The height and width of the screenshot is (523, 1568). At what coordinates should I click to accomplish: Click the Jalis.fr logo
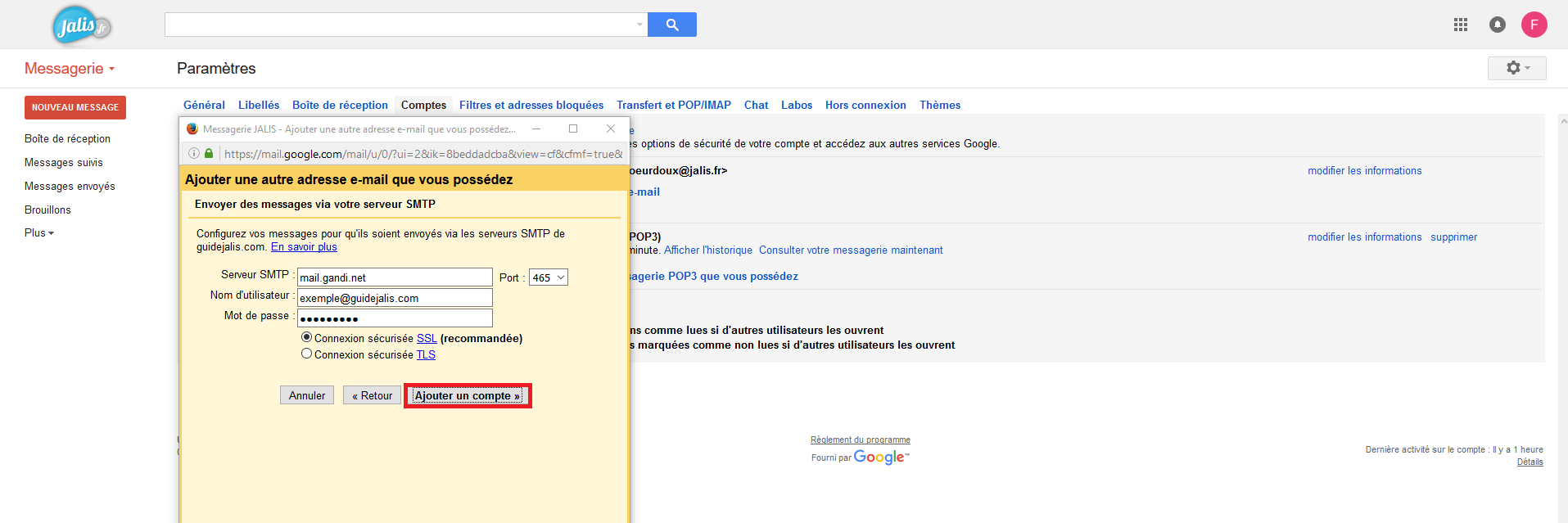80,25
